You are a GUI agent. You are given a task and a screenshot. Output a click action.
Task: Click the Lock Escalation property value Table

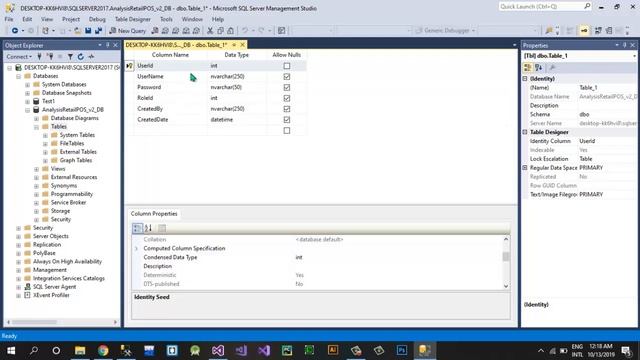[586, 159]
